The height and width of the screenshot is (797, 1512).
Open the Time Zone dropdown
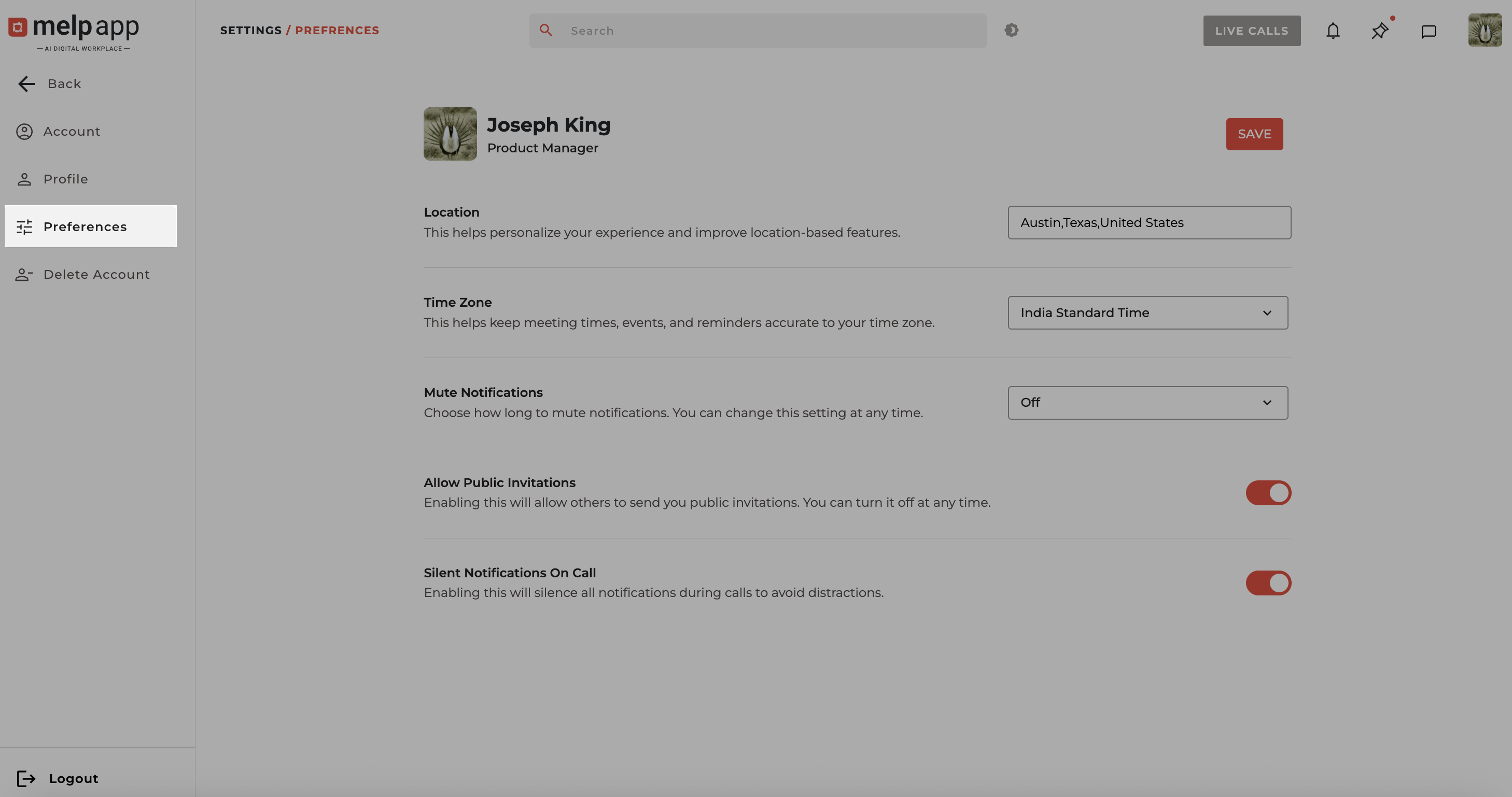pyautogui.click(x=1147, y=312)
